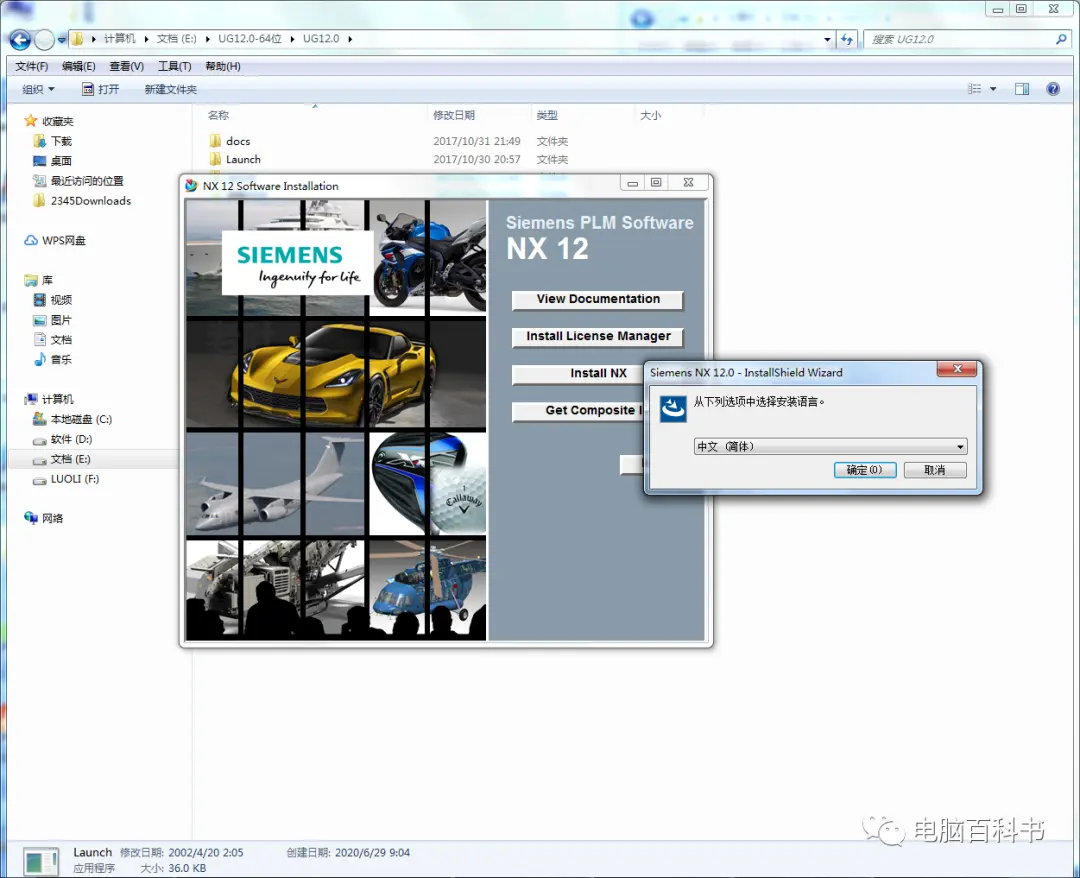1080x878 pixels.
Task: Select 最近访问的位置 in navigation pane
Action: [78, 181]
